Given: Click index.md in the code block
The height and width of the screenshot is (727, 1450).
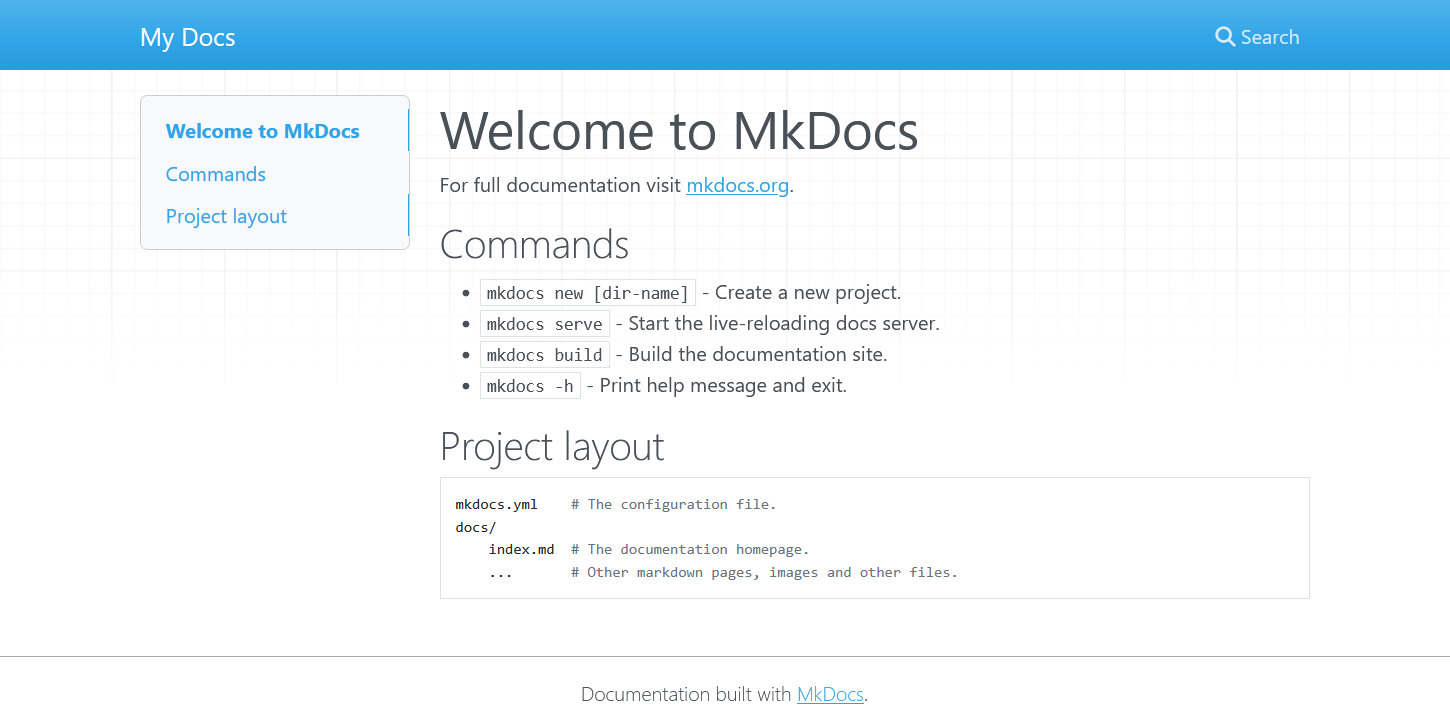Looking at the screenshot, I should coord(521,549).
